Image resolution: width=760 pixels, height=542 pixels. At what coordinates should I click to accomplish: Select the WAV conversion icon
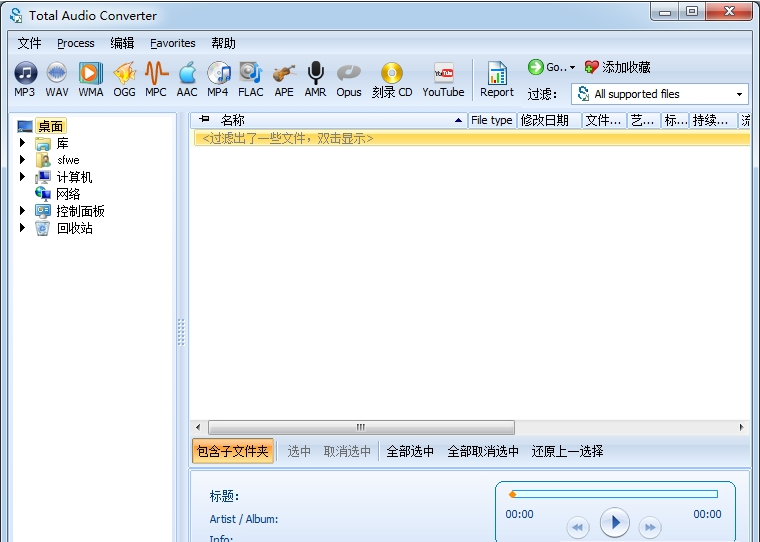(57, 74)
